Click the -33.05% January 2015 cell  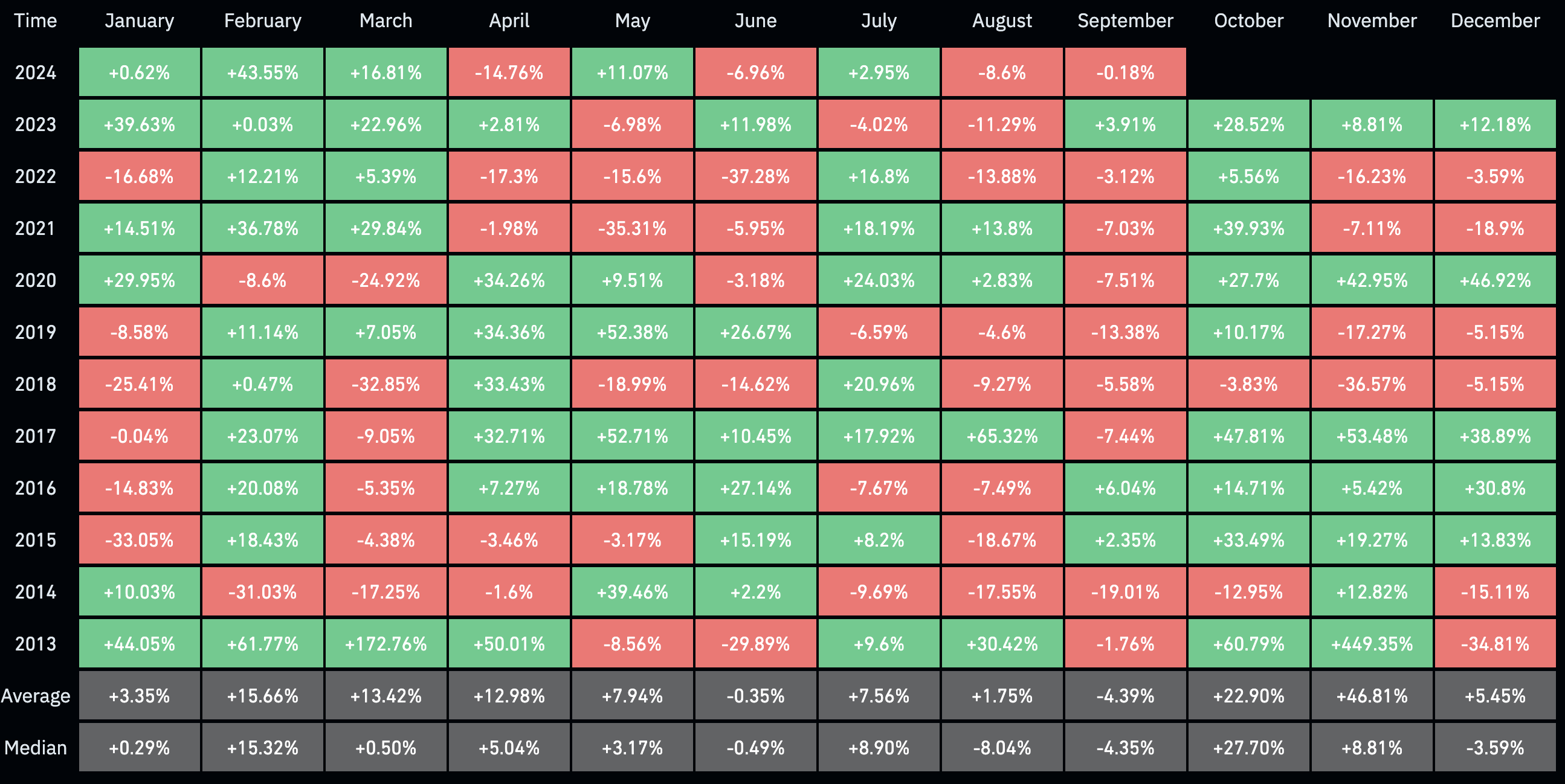(139, 540)
